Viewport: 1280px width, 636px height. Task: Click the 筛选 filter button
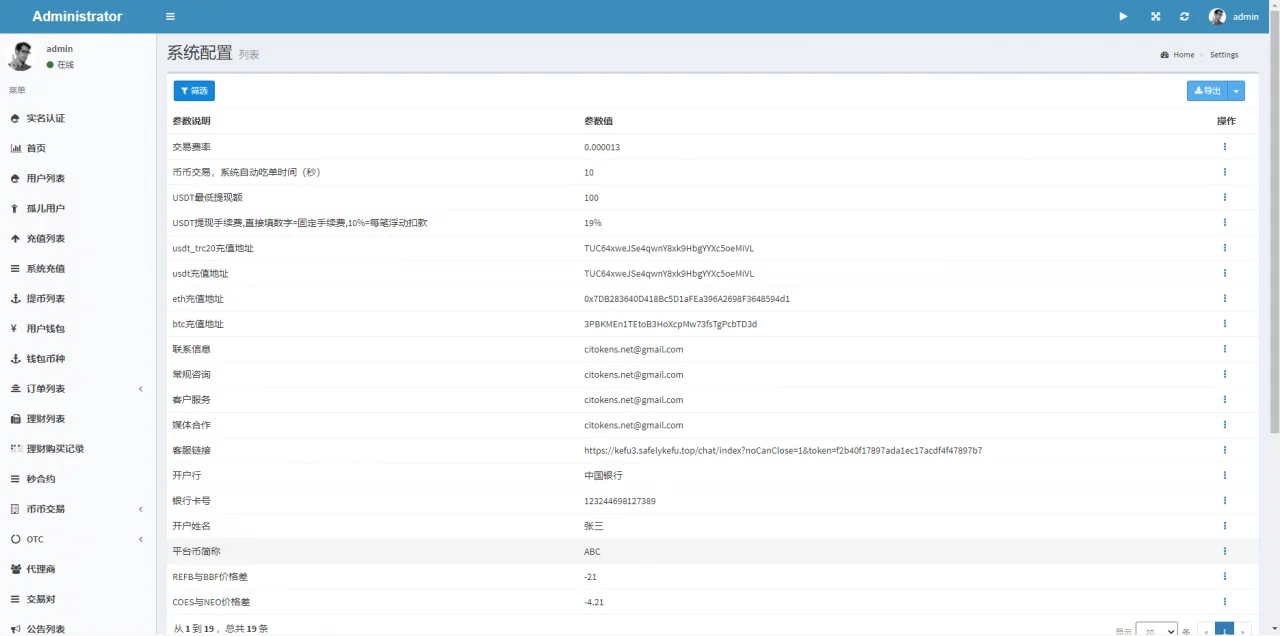point(194,91)
